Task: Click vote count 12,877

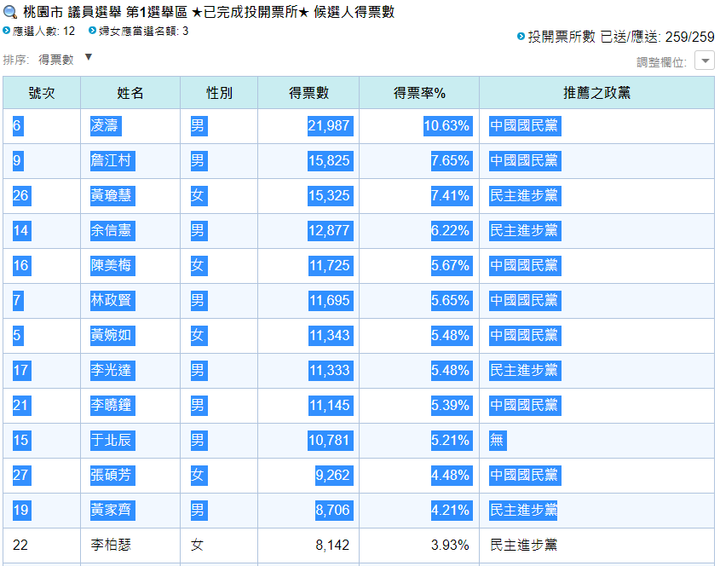Action: point(331,230)
